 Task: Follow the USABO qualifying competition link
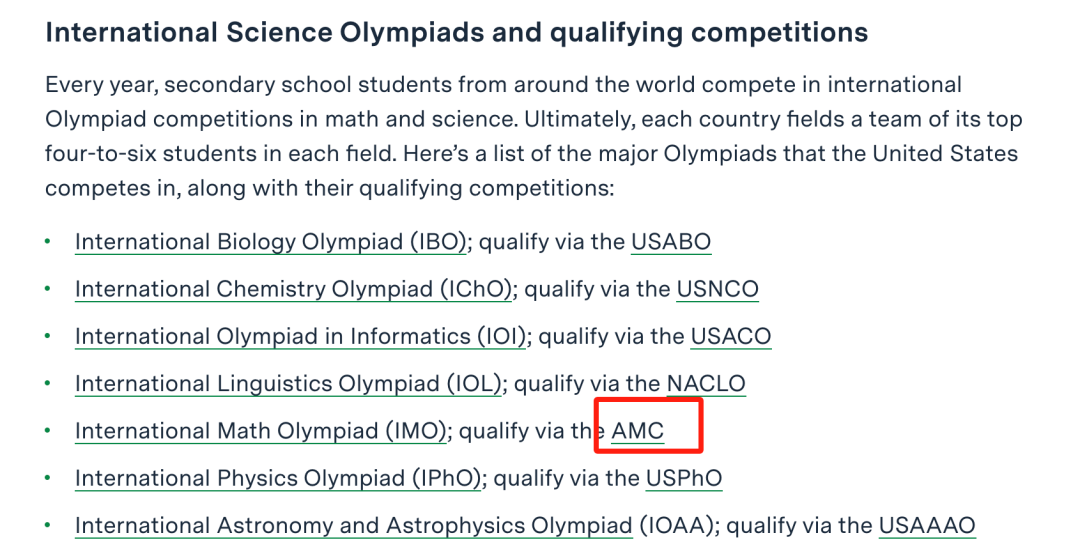pyautogui.click(x=671, y=242)
